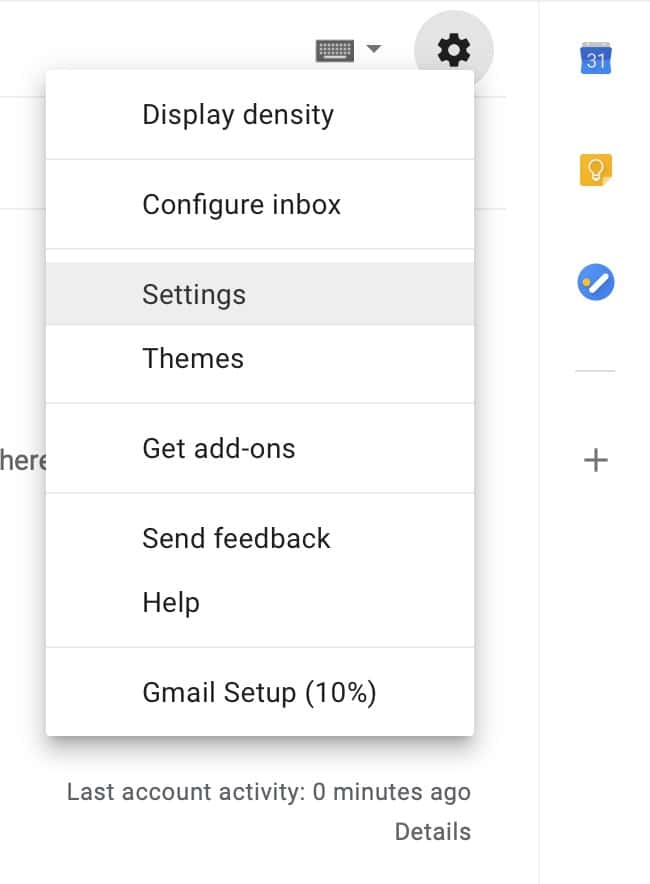Click the Settings gear icon
Viewport: 650px width, 884px height.
point(454,49)
